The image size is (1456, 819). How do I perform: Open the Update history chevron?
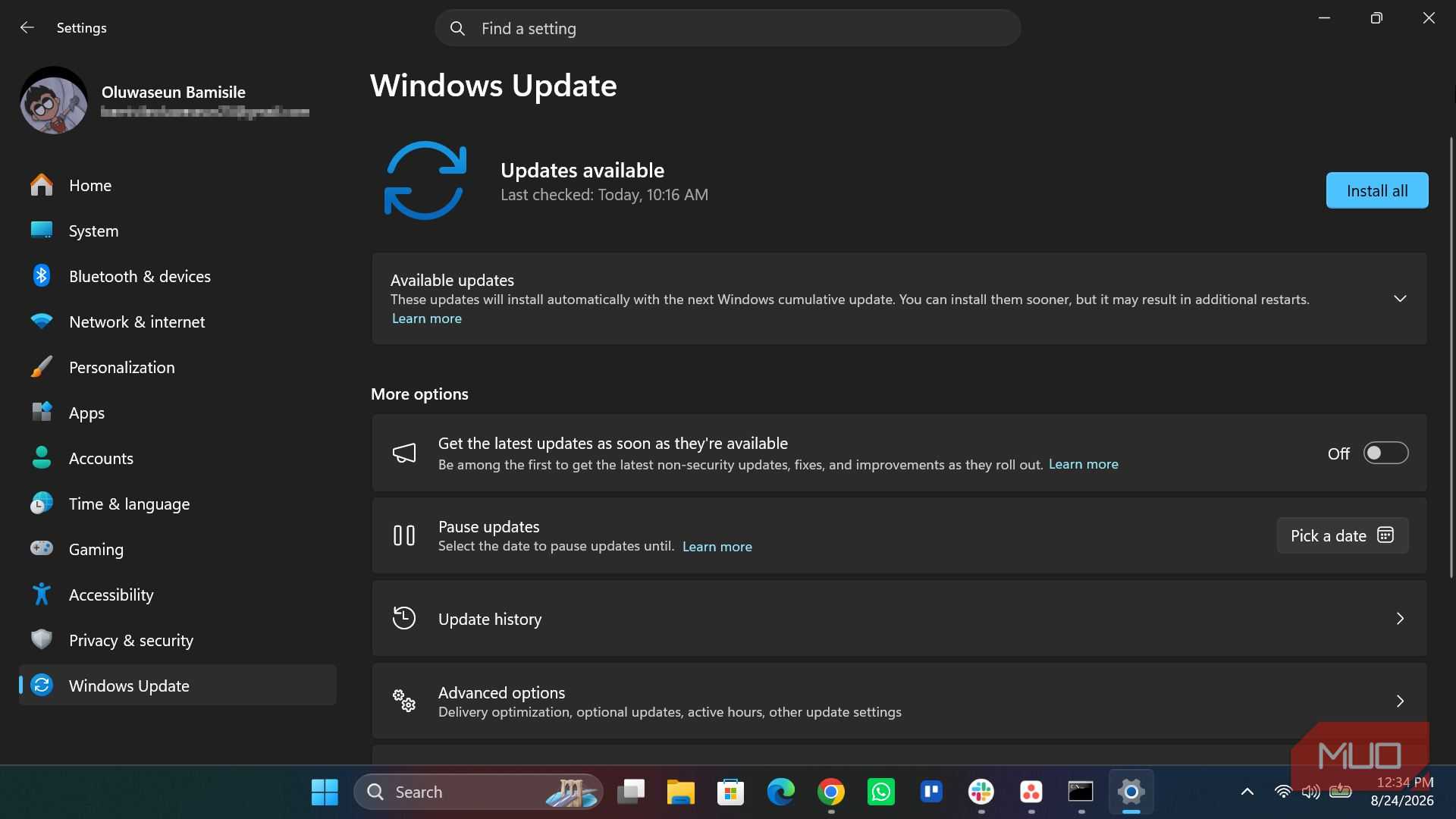point(1400,619)
